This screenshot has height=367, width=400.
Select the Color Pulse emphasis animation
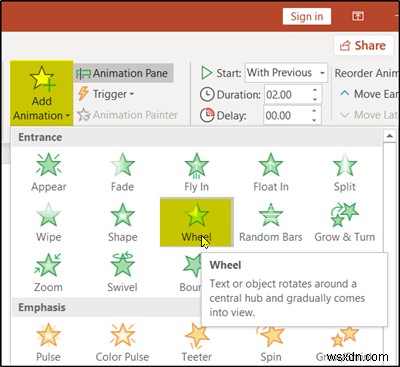122,342
